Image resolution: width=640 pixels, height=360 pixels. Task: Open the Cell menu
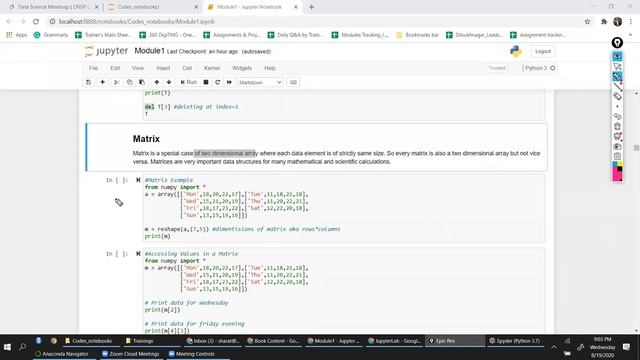187,68
